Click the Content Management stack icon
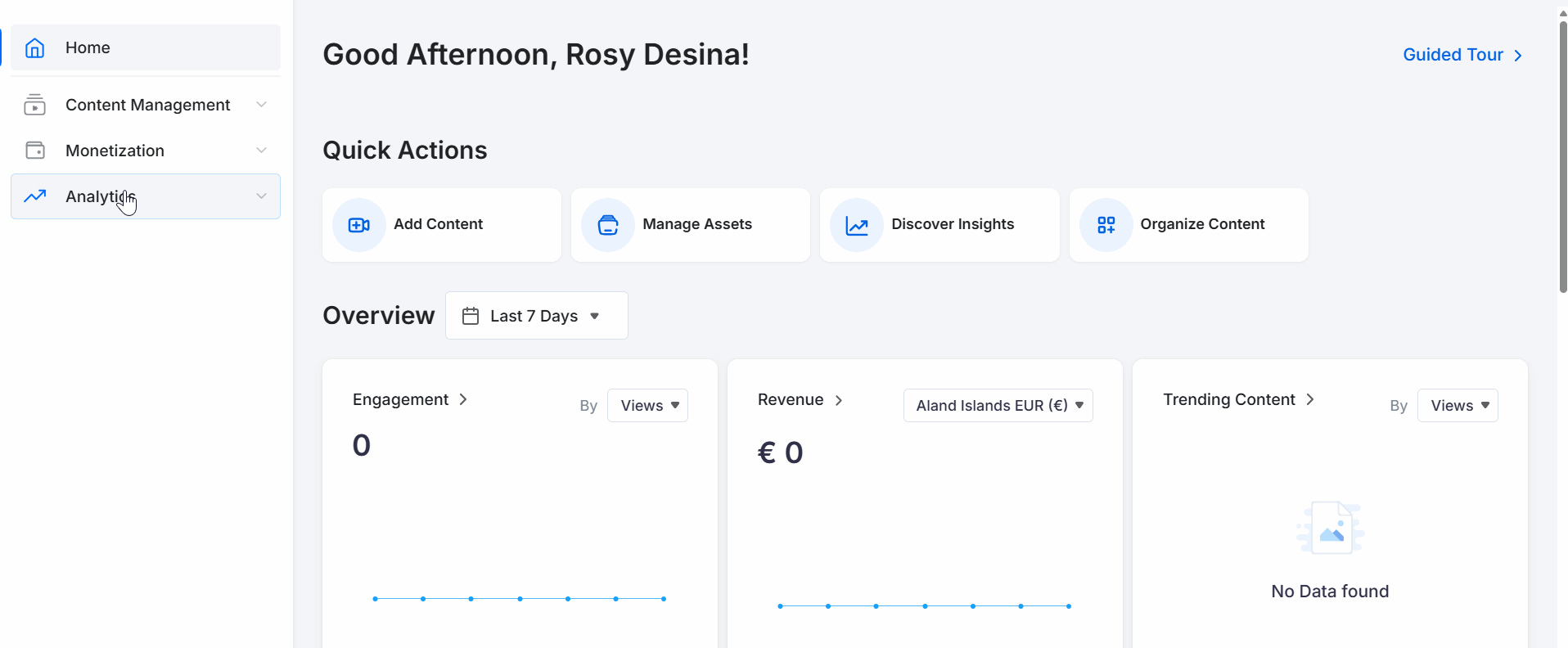The height and width of the screenshot is (648, 1568). click(x=34, y=105)
